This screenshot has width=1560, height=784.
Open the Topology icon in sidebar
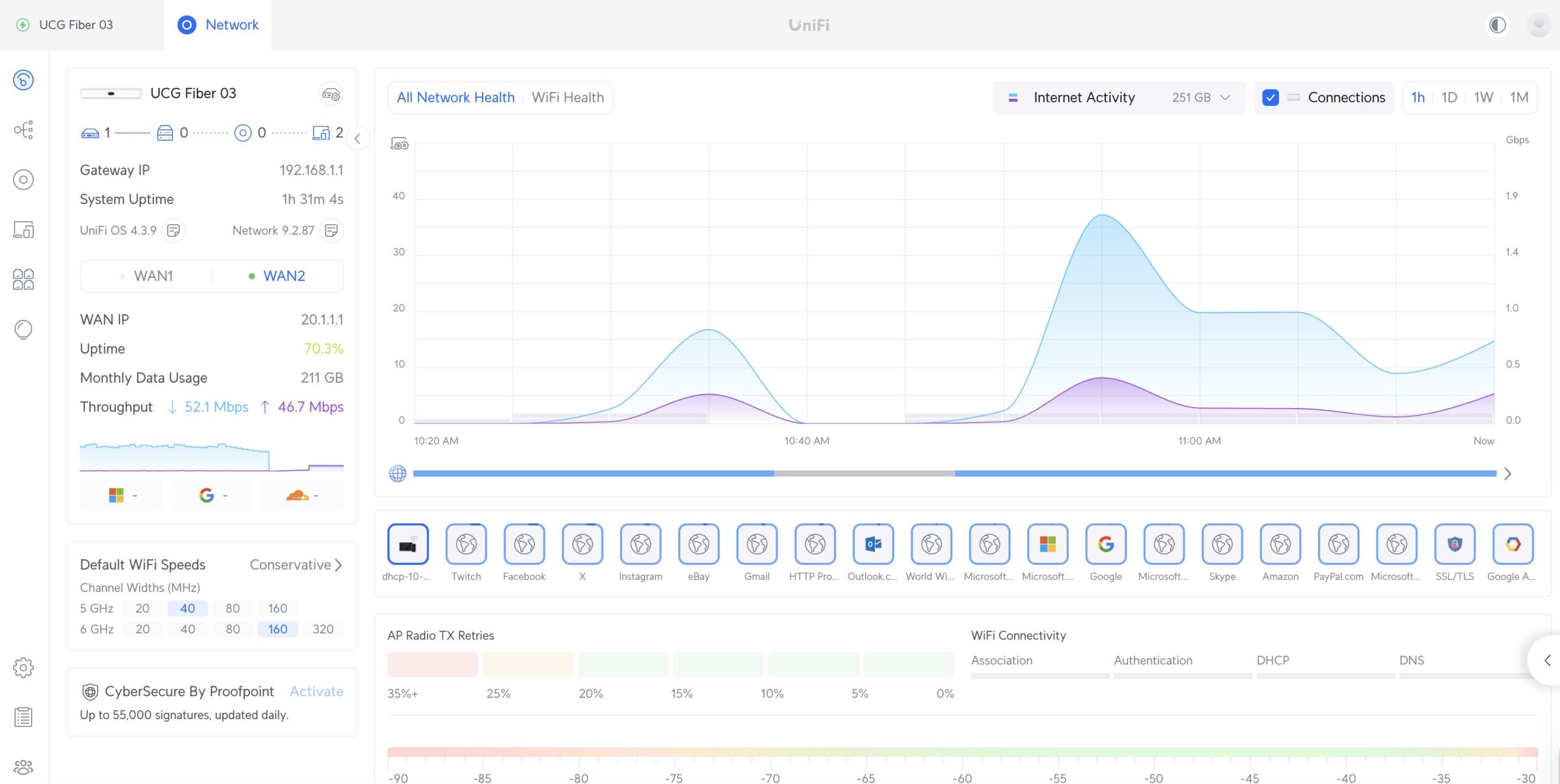click(23, 130)
